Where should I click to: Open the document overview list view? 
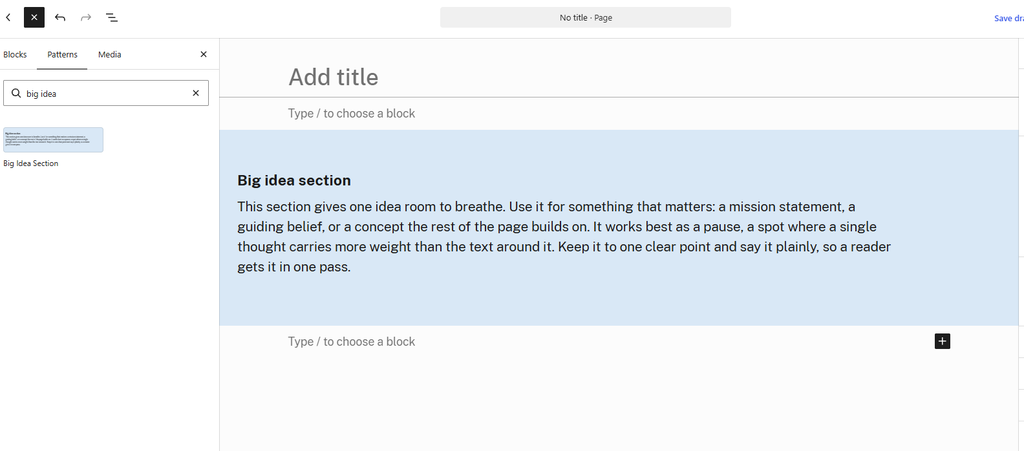click(x=112, y=18)
